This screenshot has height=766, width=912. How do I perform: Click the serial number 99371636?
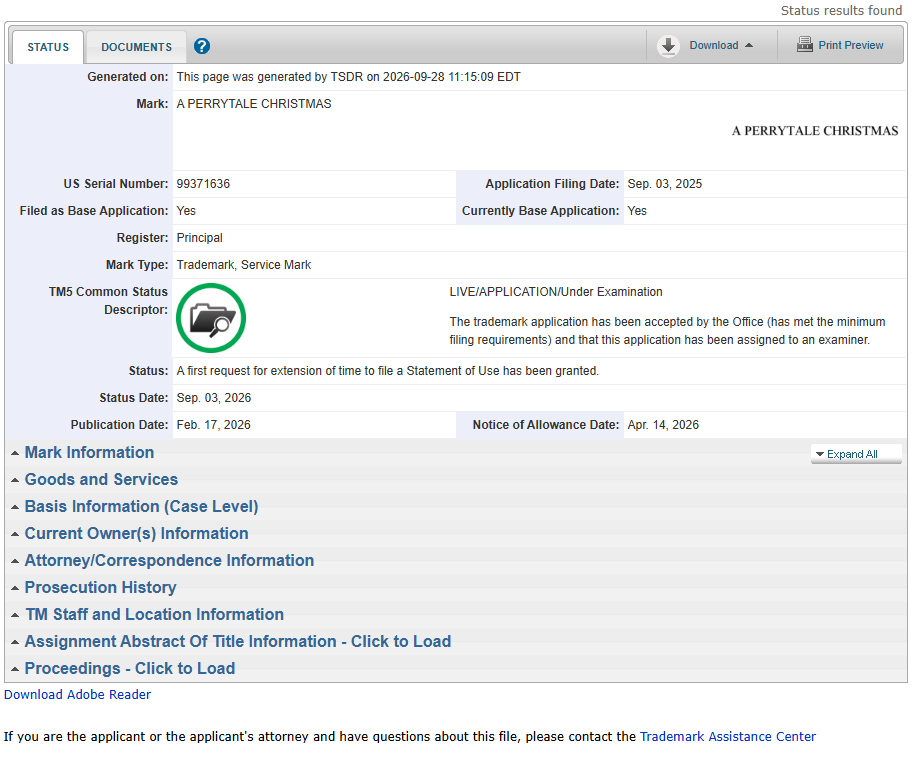(x=203, y=184)
